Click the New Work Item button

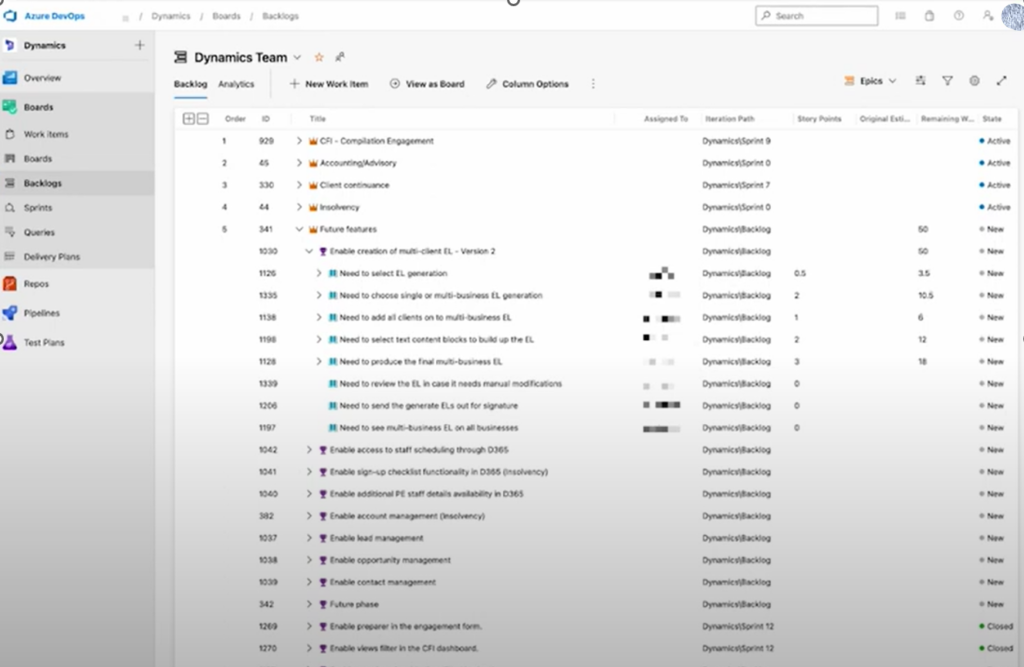tap(329, 84)
